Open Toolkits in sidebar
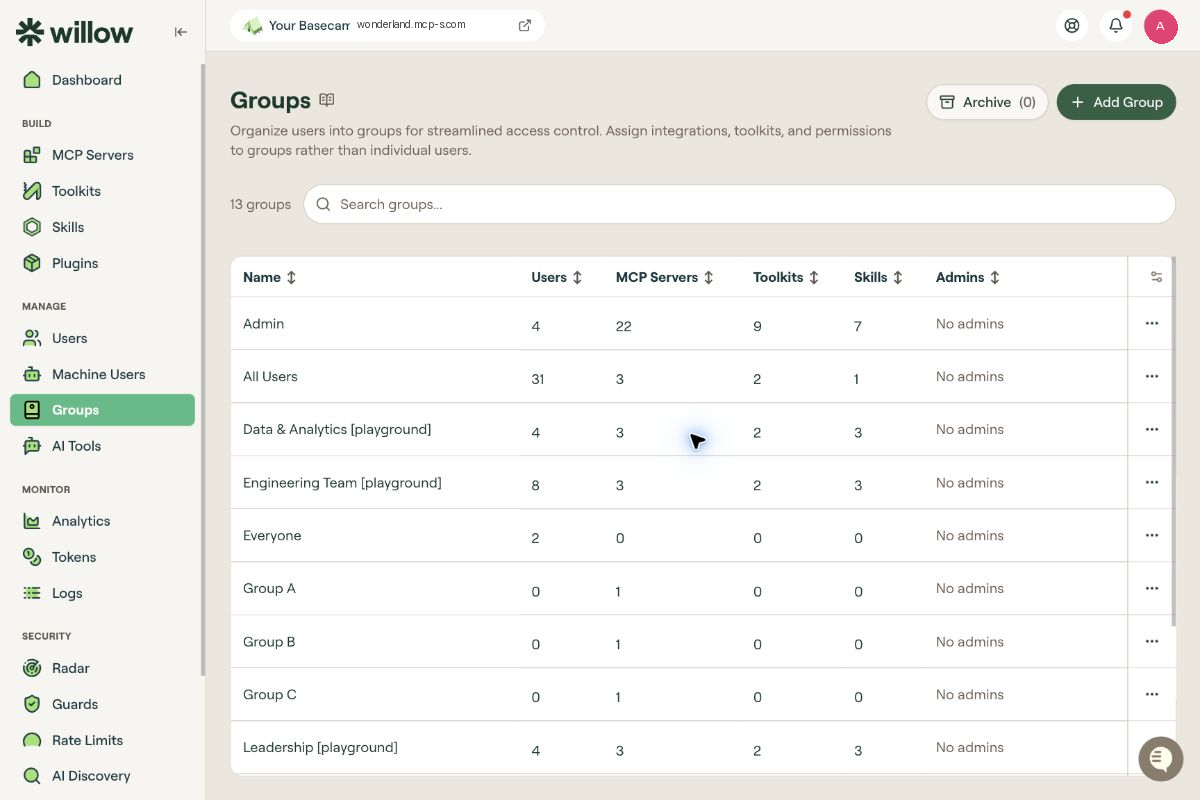 [102, 191]
